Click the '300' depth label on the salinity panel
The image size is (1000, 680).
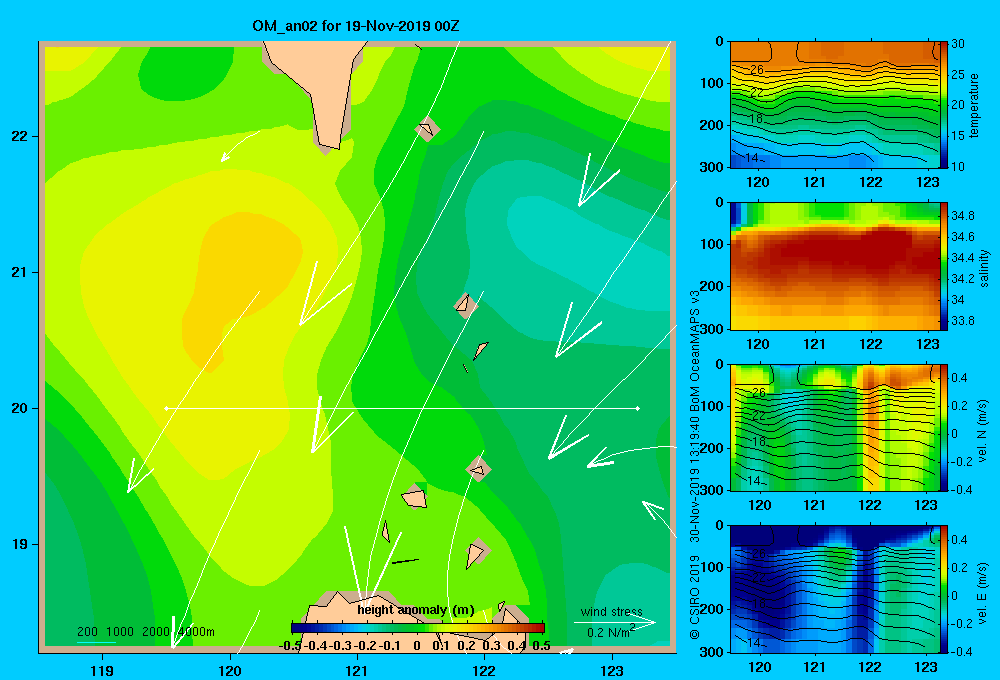point(712,329)
